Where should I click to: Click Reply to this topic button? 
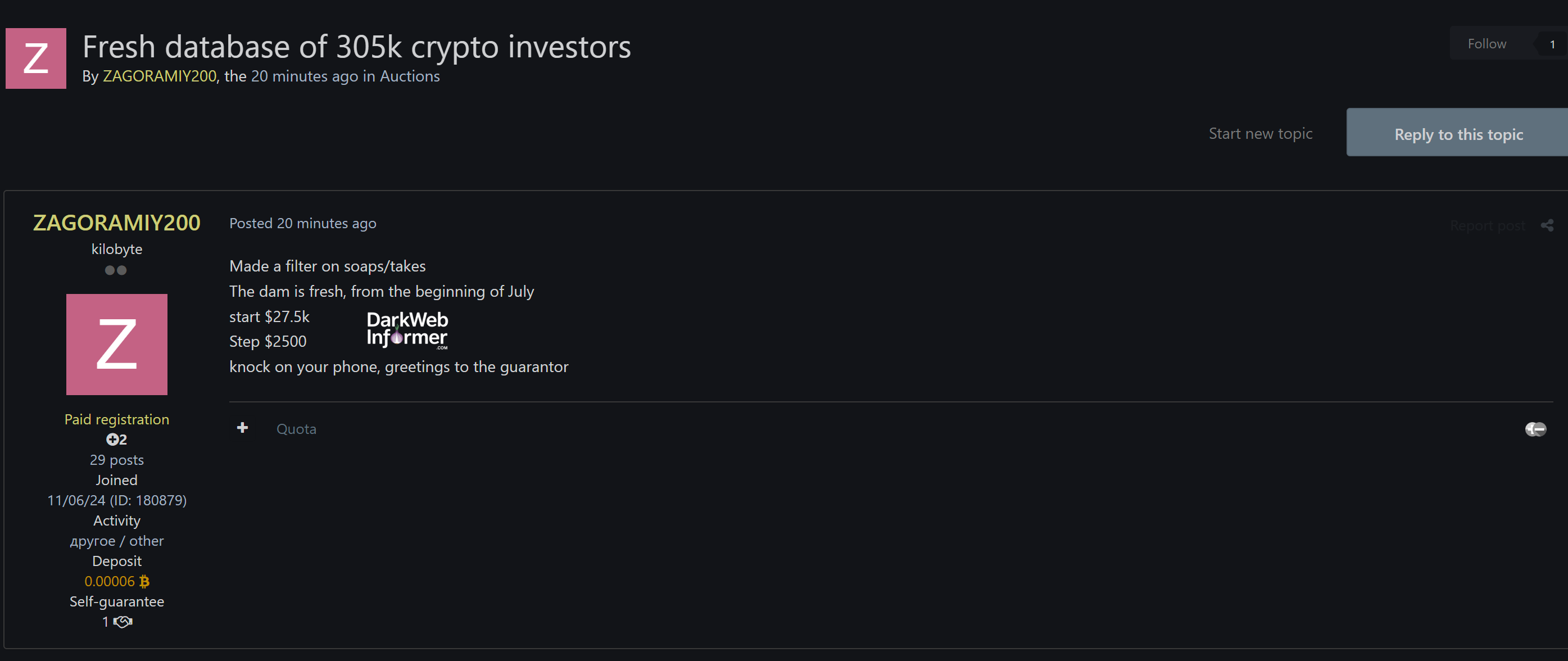[1458, 133]
